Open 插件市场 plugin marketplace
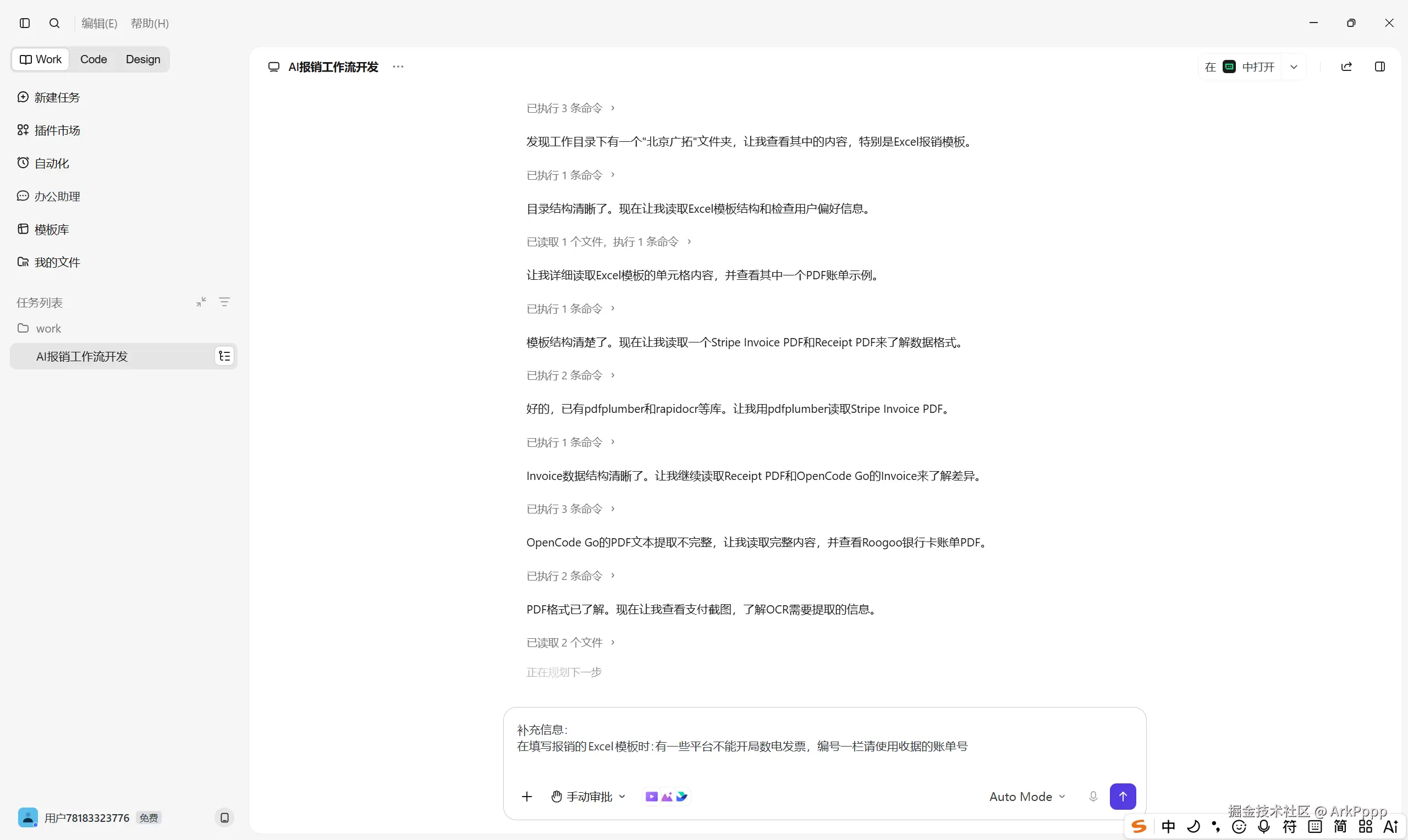Viewport: 1408px width, 840px height. click(x=49, y=130)
